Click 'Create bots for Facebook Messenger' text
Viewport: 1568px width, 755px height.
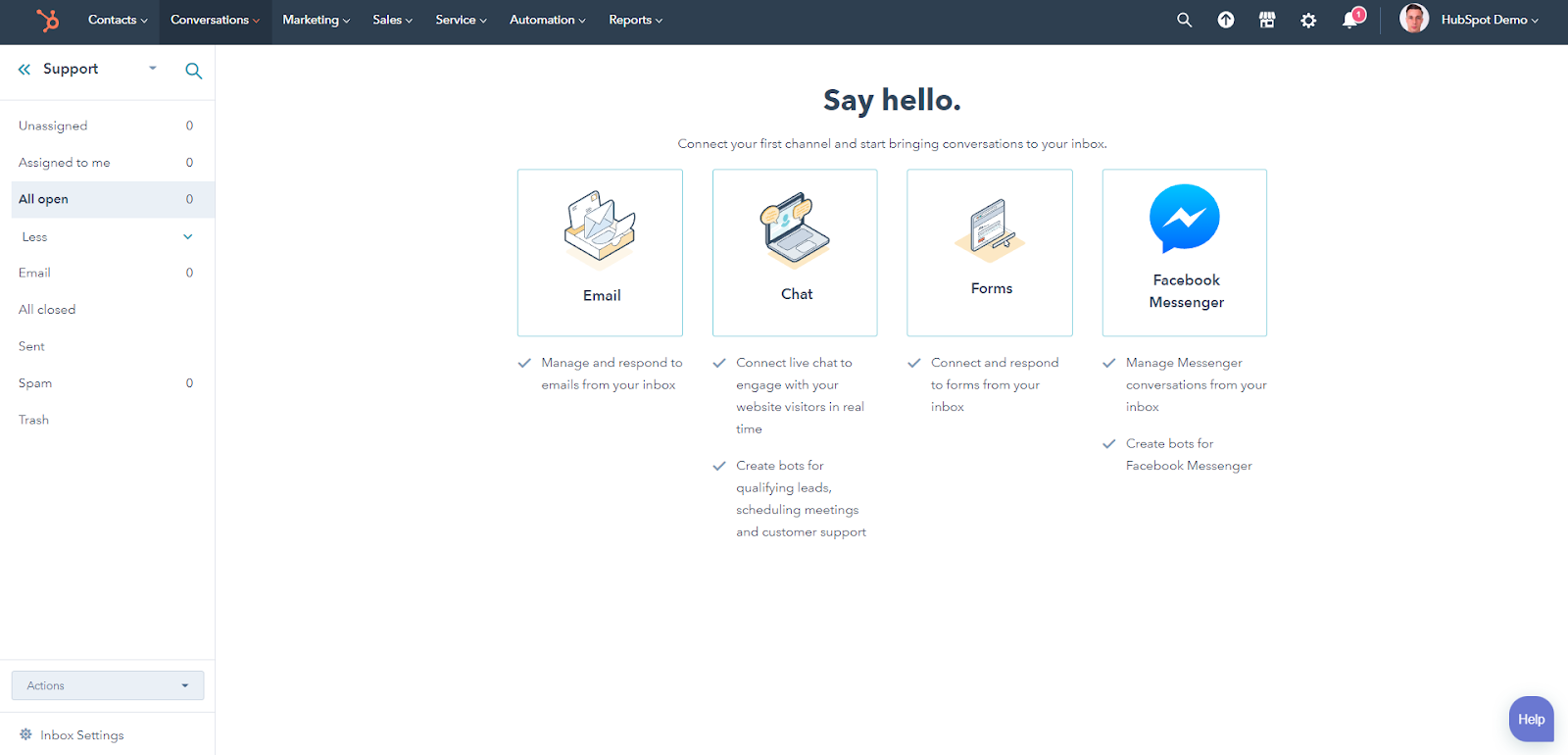[x=1189, y=455]
